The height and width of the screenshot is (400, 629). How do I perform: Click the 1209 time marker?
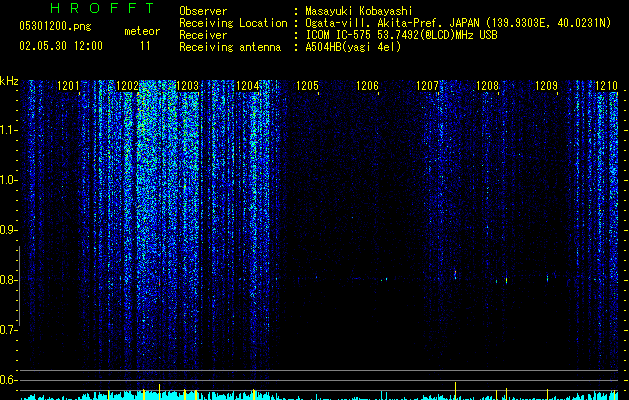point(546,85)
